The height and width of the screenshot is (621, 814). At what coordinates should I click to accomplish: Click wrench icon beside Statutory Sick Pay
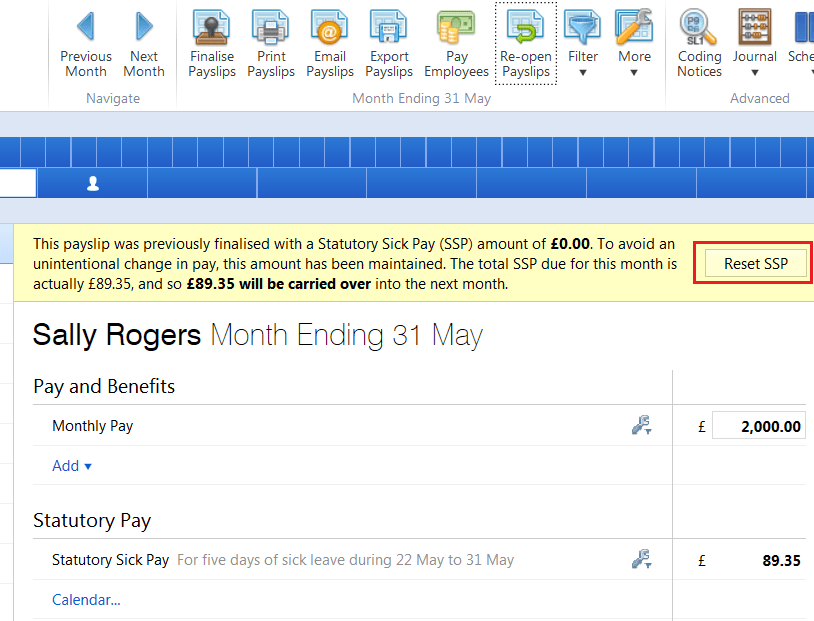coord(642,559)
